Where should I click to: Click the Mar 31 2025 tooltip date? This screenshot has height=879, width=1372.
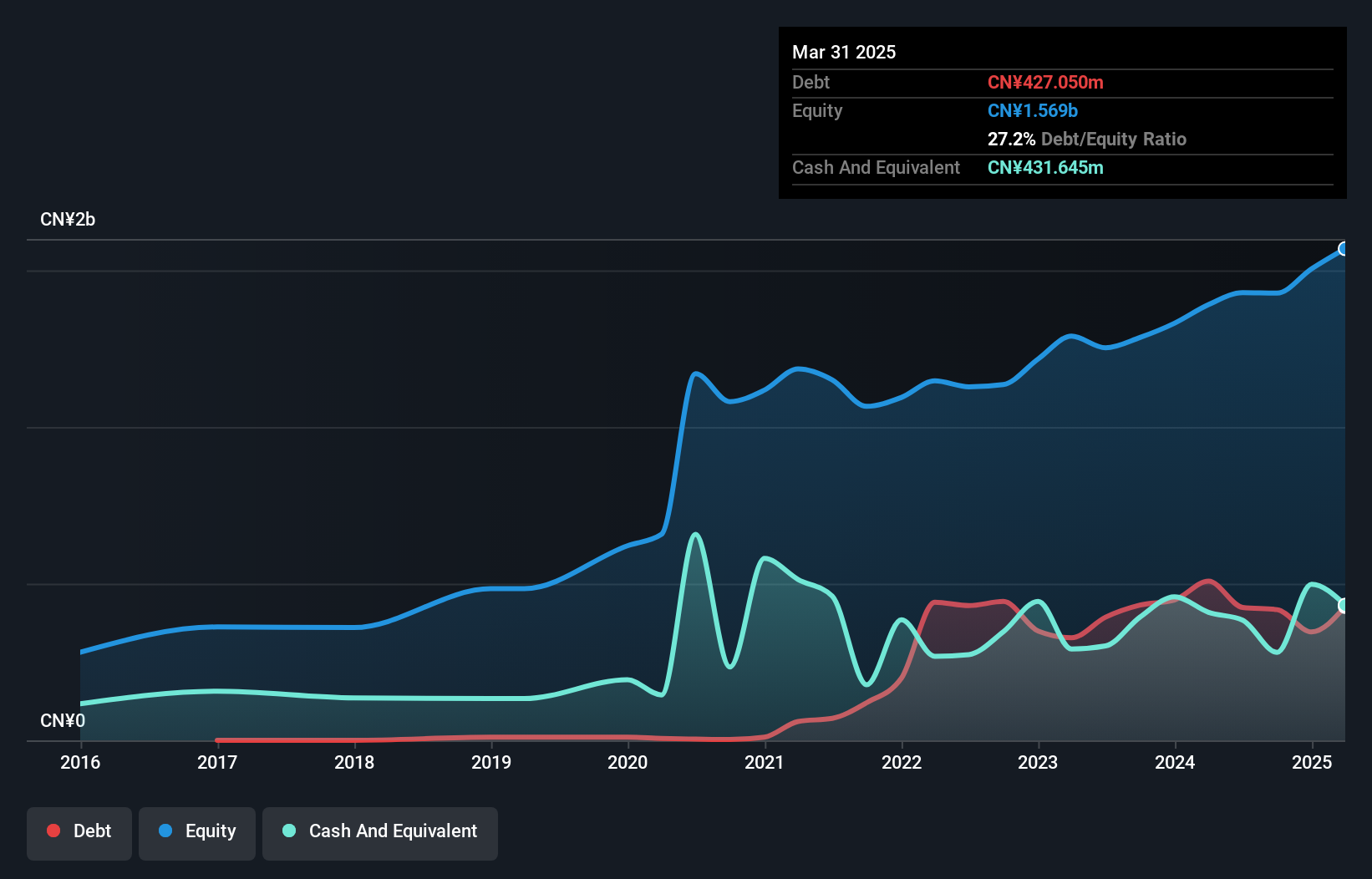point(844,52)
